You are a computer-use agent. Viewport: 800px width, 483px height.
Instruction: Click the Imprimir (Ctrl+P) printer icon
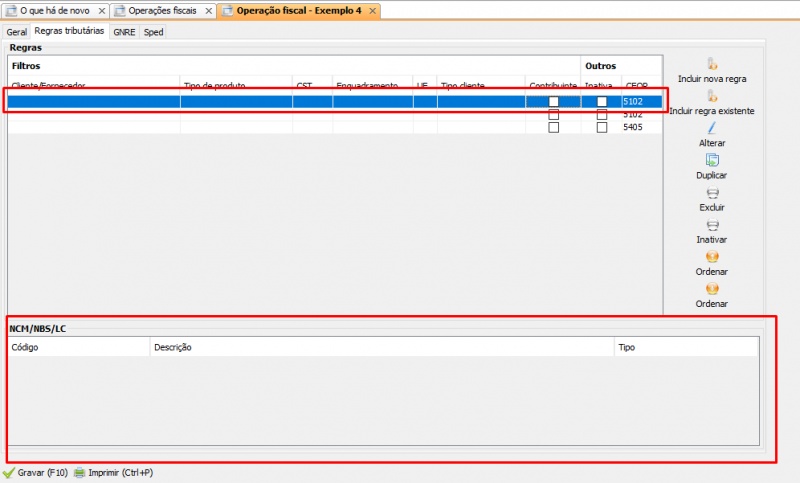coord(79,473)
